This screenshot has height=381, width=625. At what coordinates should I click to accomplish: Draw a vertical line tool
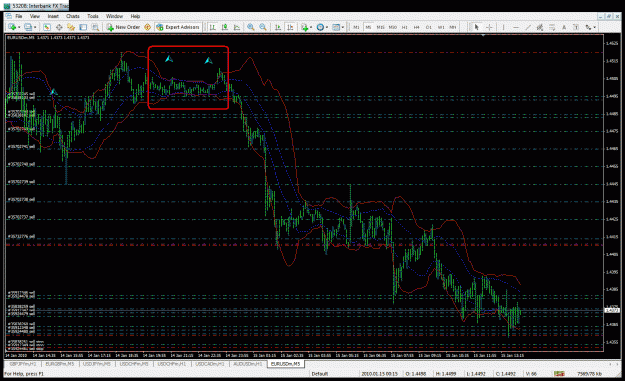click(503, 27)
